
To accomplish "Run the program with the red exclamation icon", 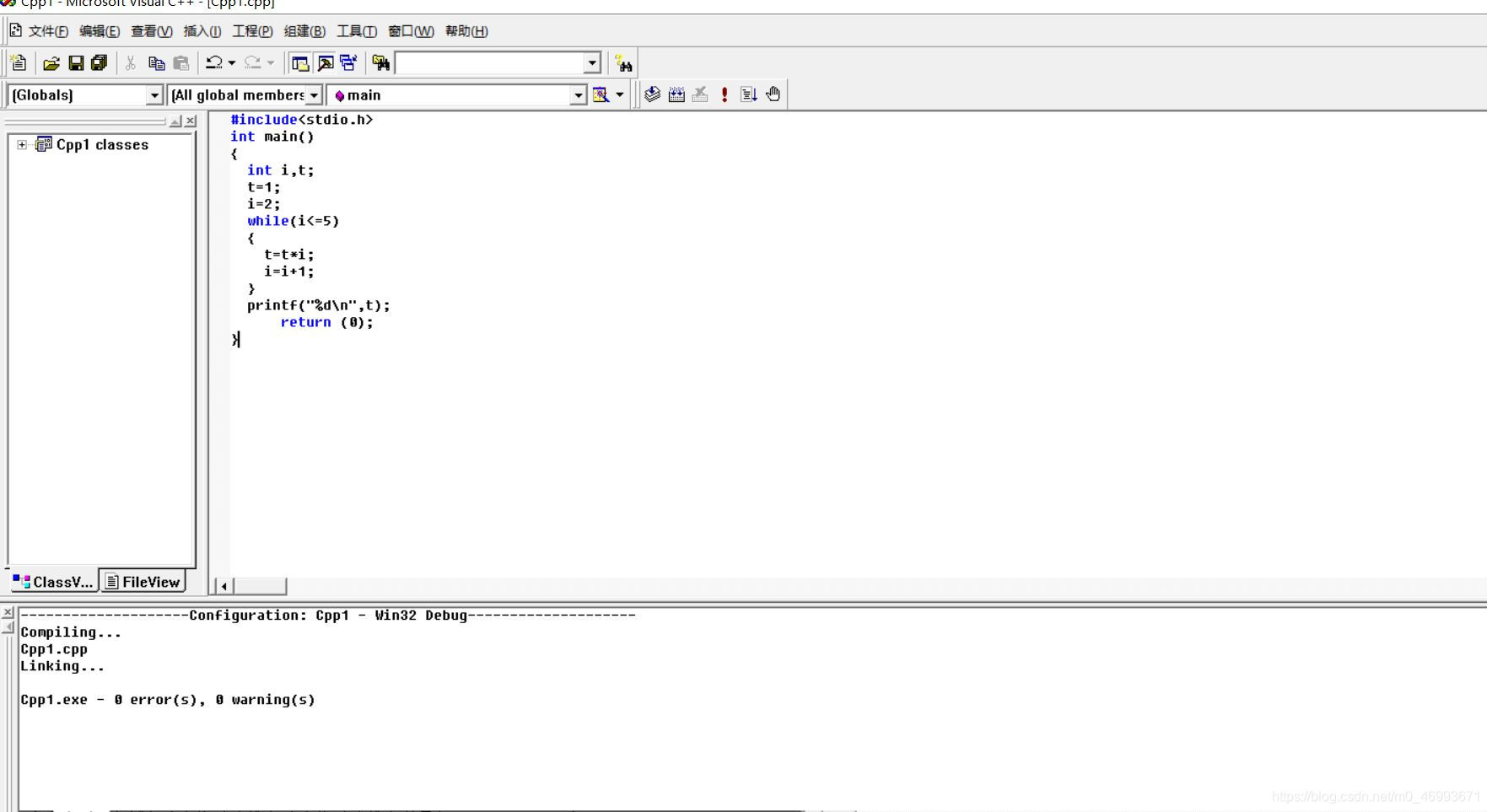I will [725, 94].
